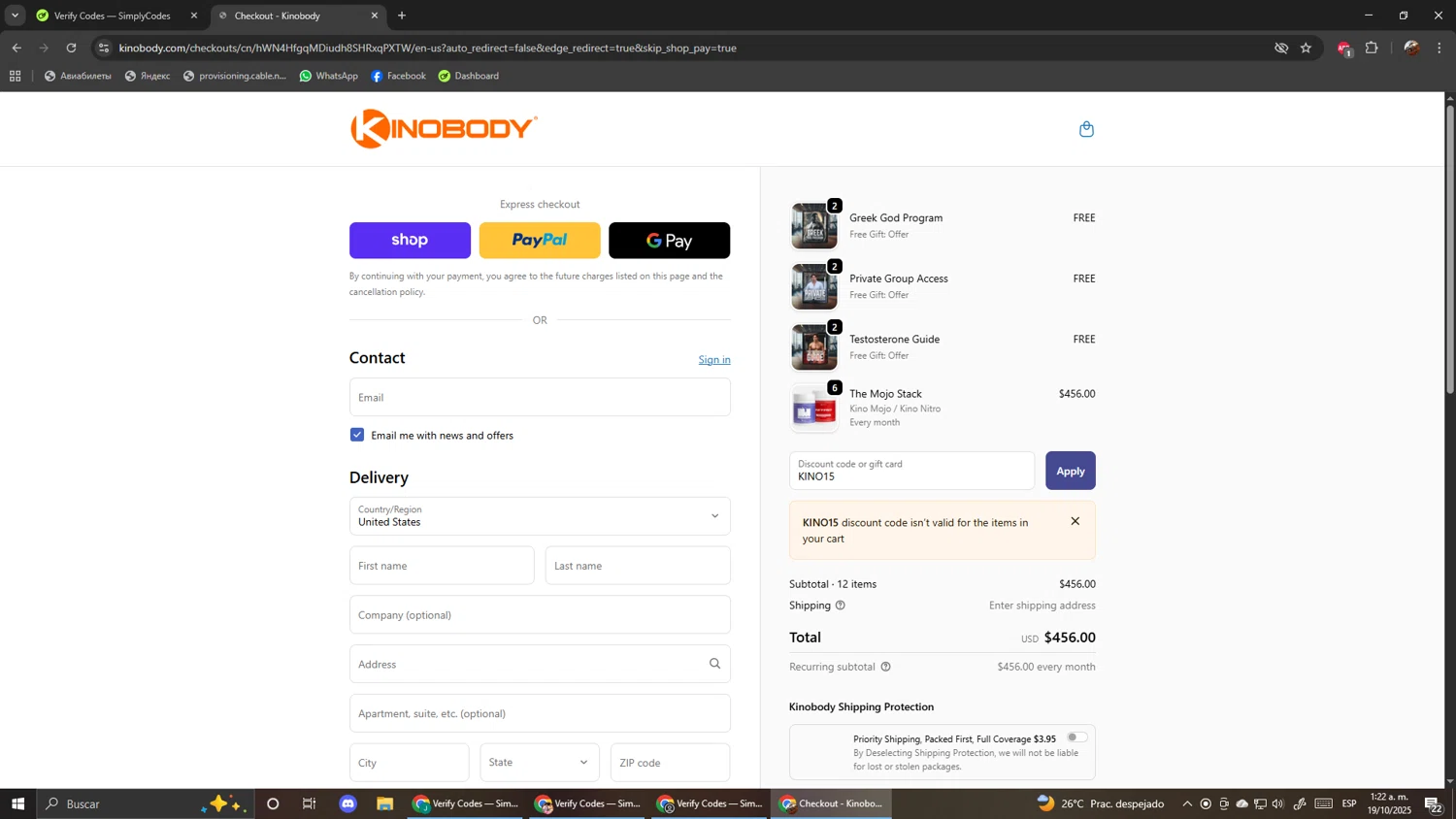Open the Facebook bookmark
The height and width of the screenshot is (819, 1456).
399,76
